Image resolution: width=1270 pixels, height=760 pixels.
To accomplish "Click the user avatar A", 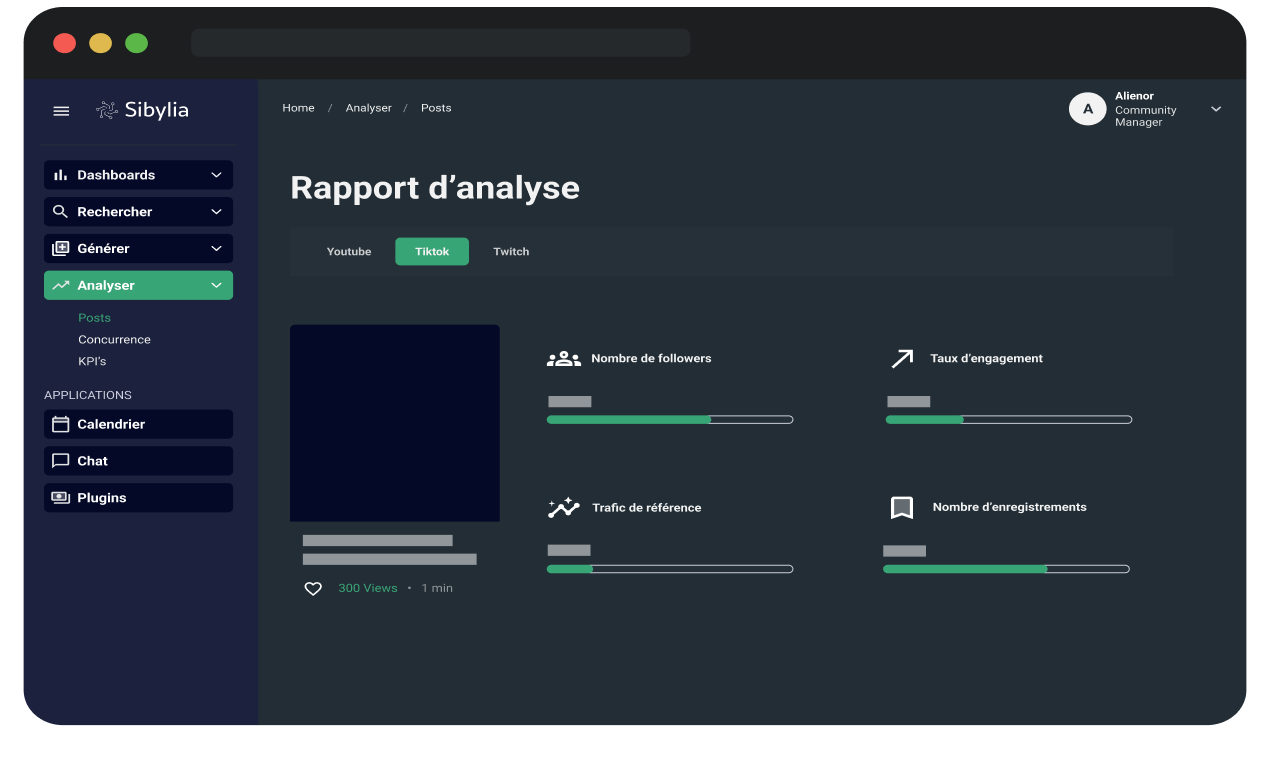I will tap(1088, 109).
